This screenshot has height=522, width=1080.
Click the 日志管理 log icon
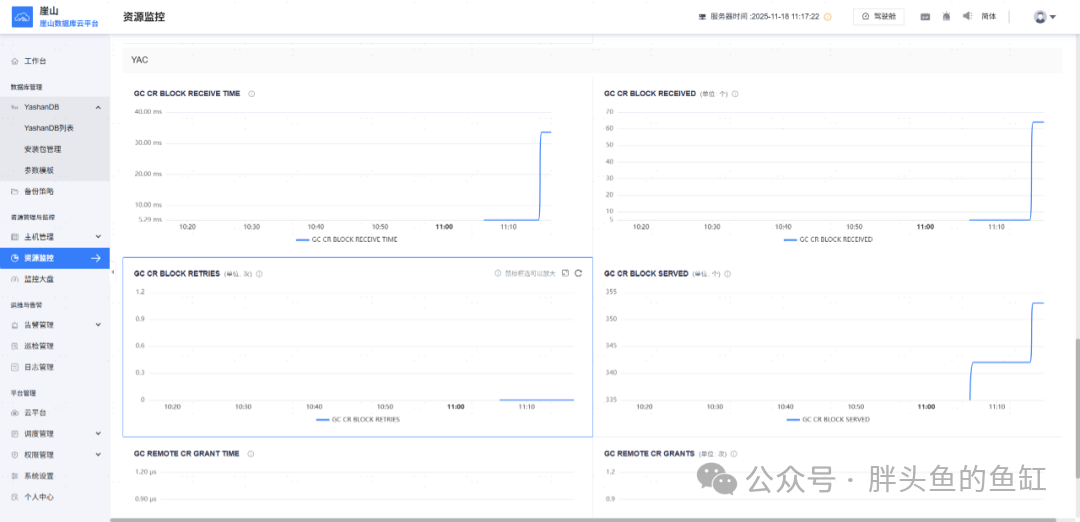tap(15, 367)
